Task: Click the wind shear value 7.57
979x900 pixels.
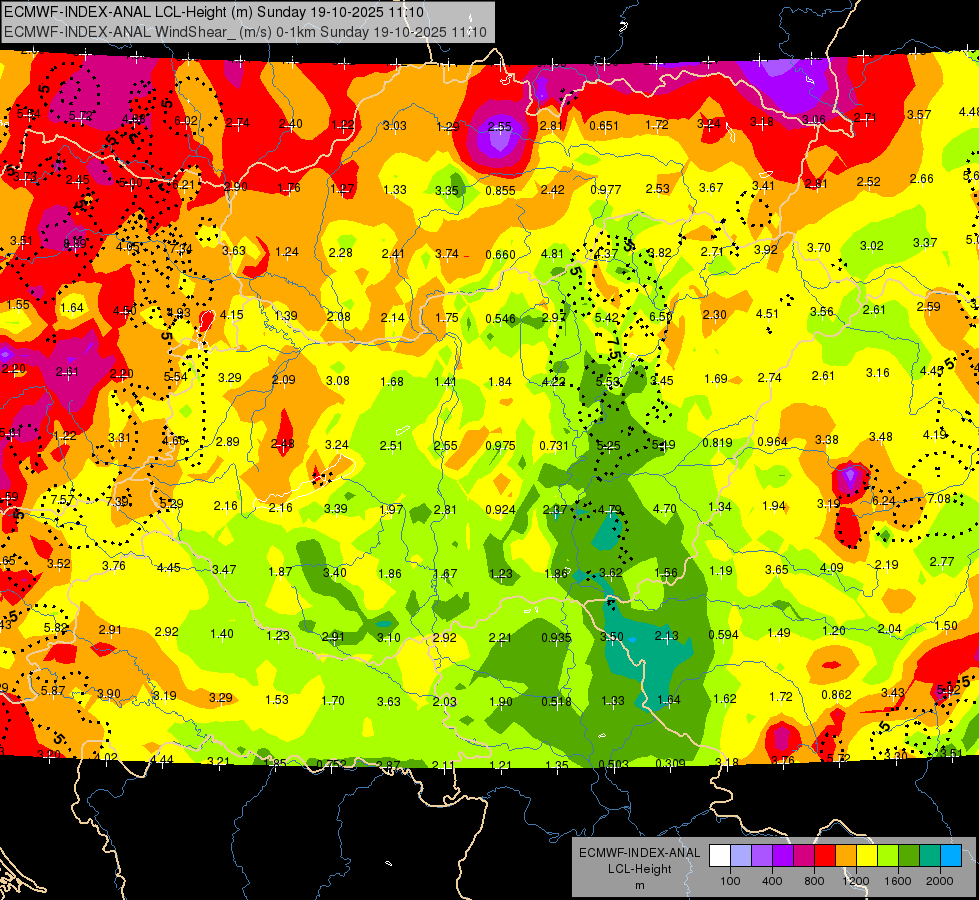Action: pyautogui.click(x=62, y=500)
